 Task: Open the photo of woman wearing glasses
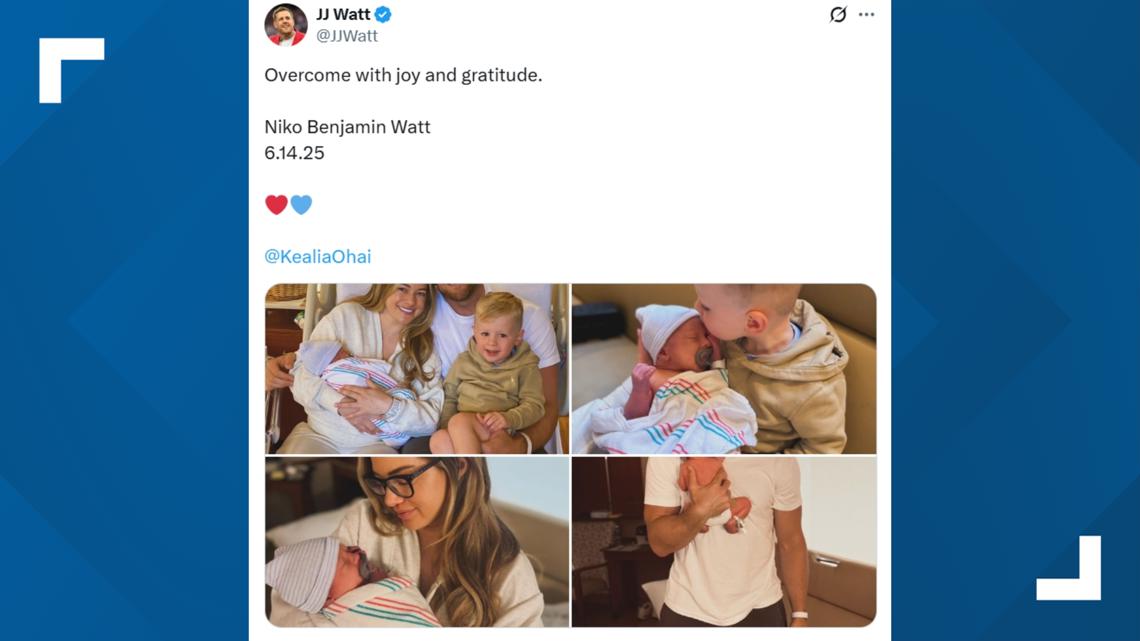click(x=416, y=542)
